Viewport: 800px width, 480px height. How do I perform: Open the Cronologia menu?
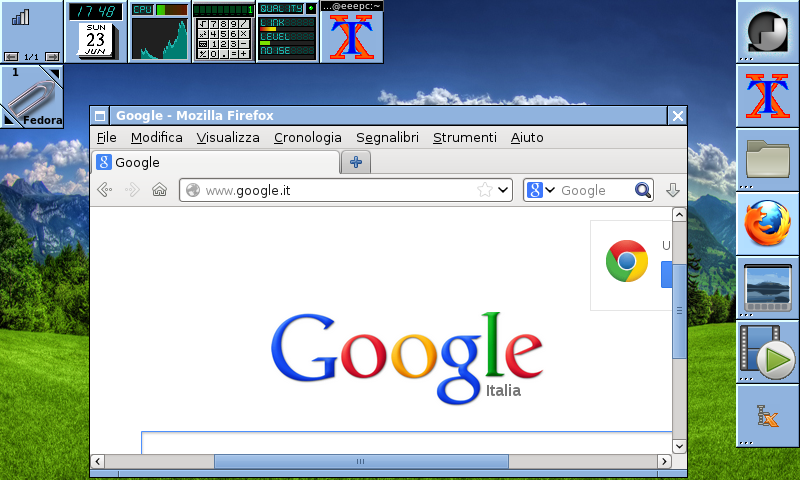point(308,137)
